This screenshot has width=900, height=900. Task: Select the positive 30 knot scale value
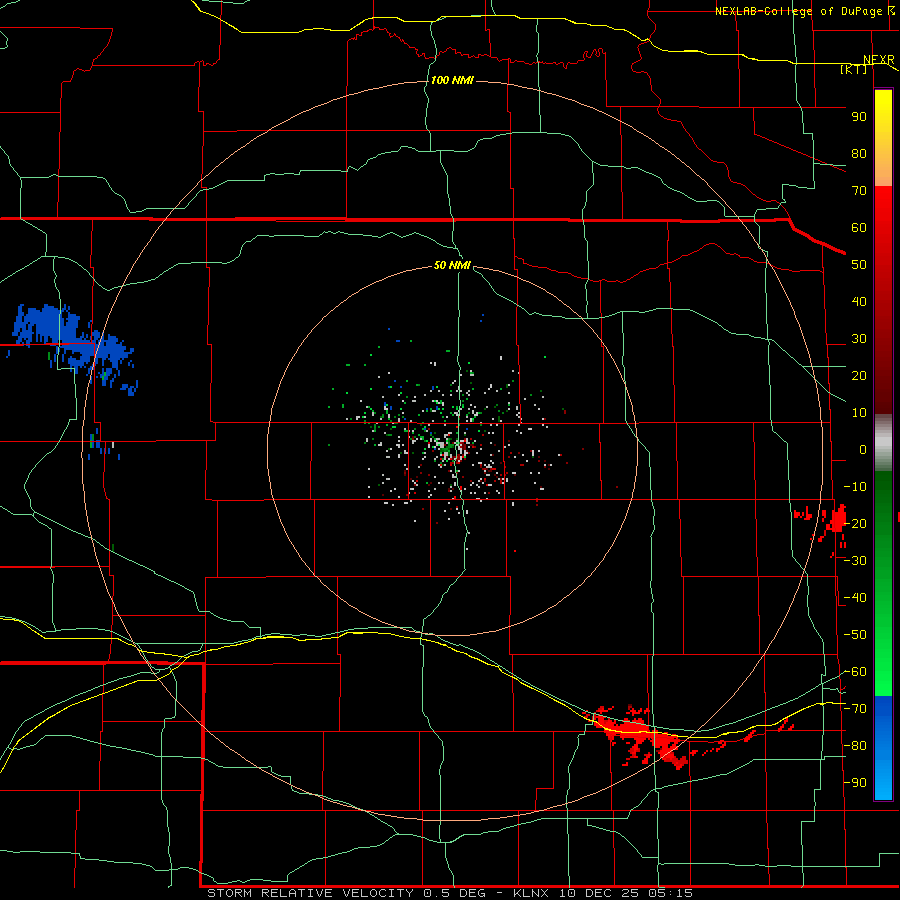coord(859,339)
